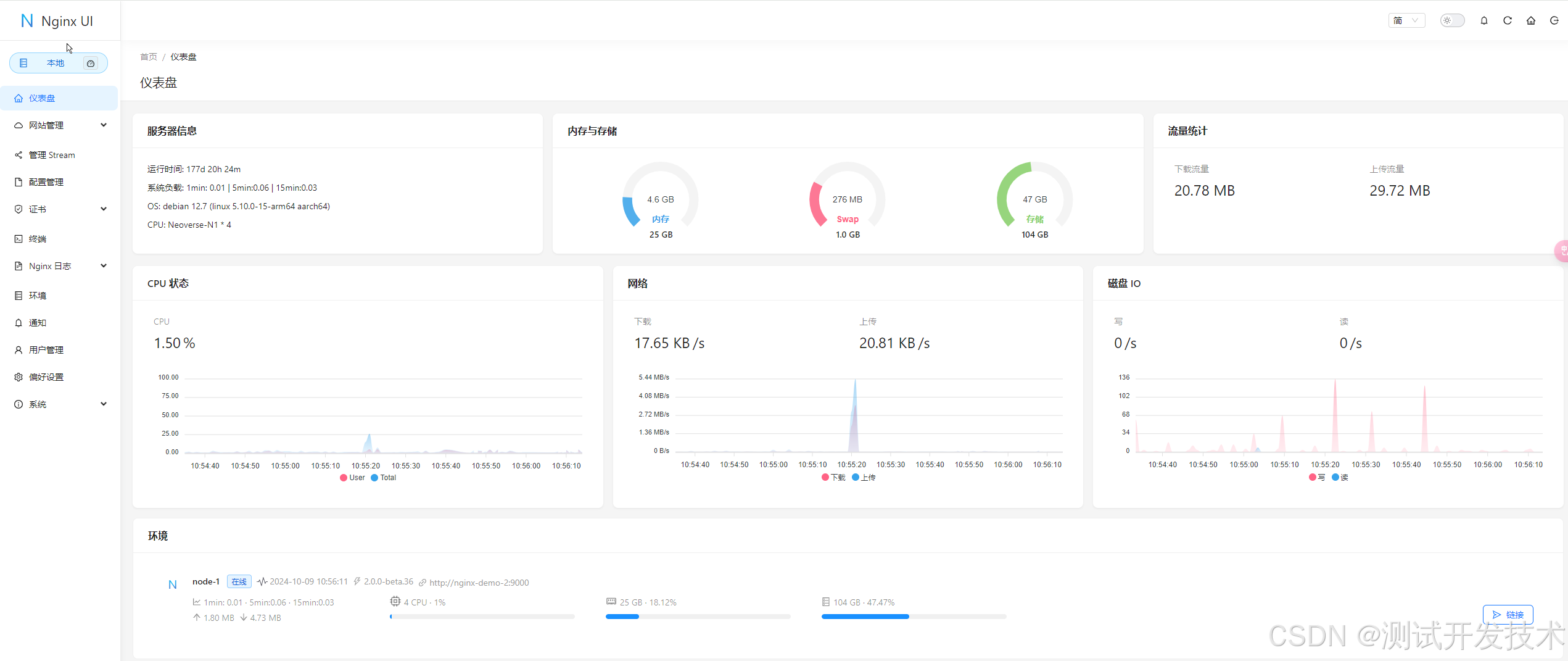The image size is (1568, 661).
Task: Click the notification bell icon in header
Action: (x=1484, y=21)
